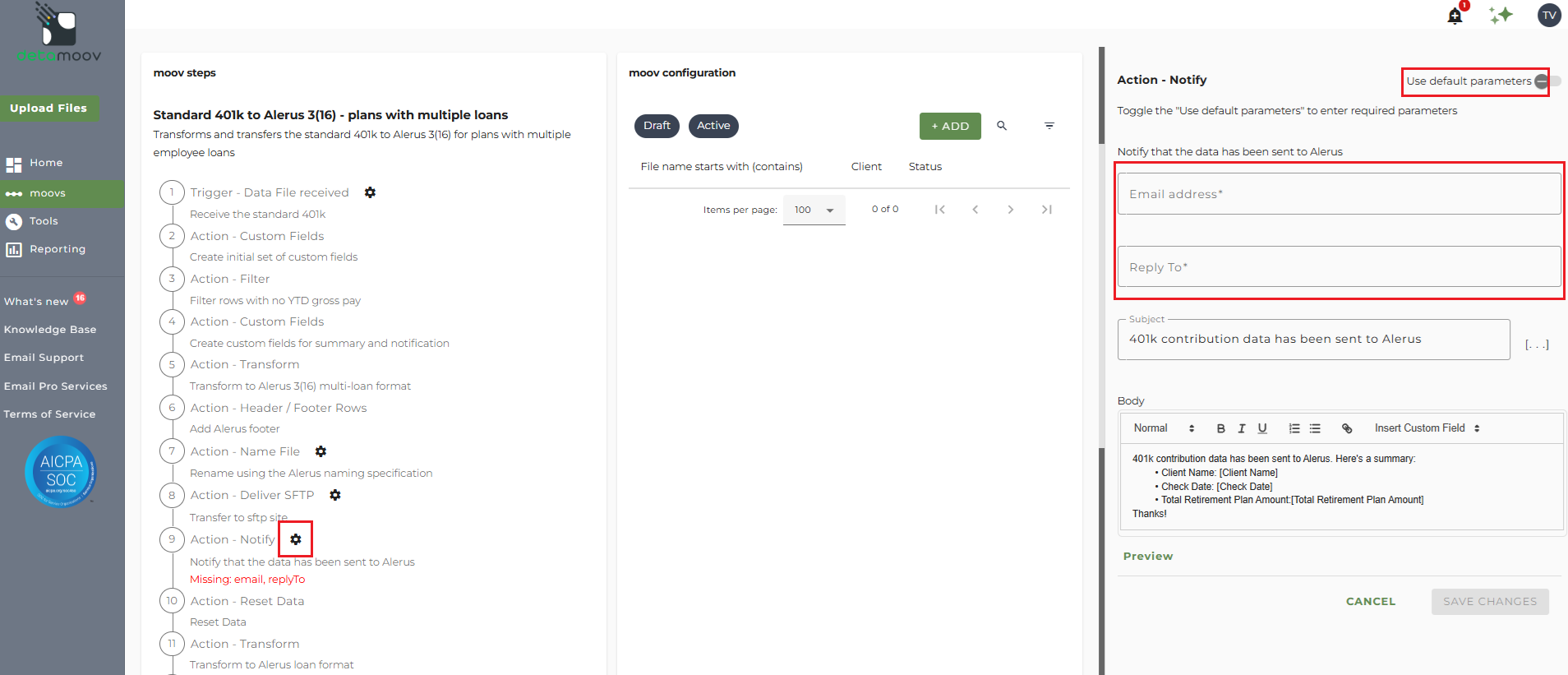The image size is (1568, 675).
Task: Insert a link in Body editor
Action: click(1347, 428)
